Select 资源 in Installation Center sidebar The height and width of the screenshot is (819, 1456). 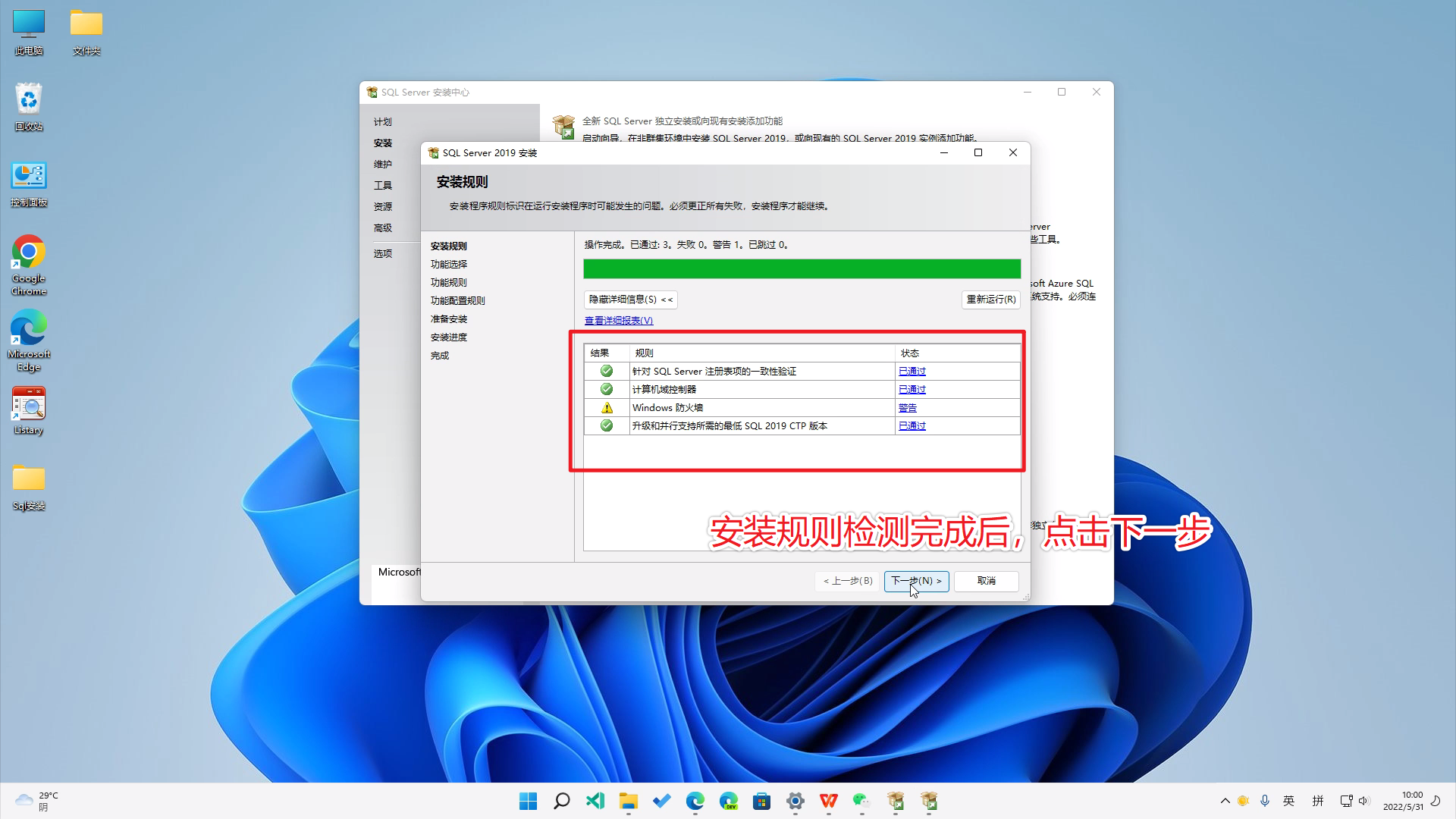pyautogui.click(x=382, y=206)
